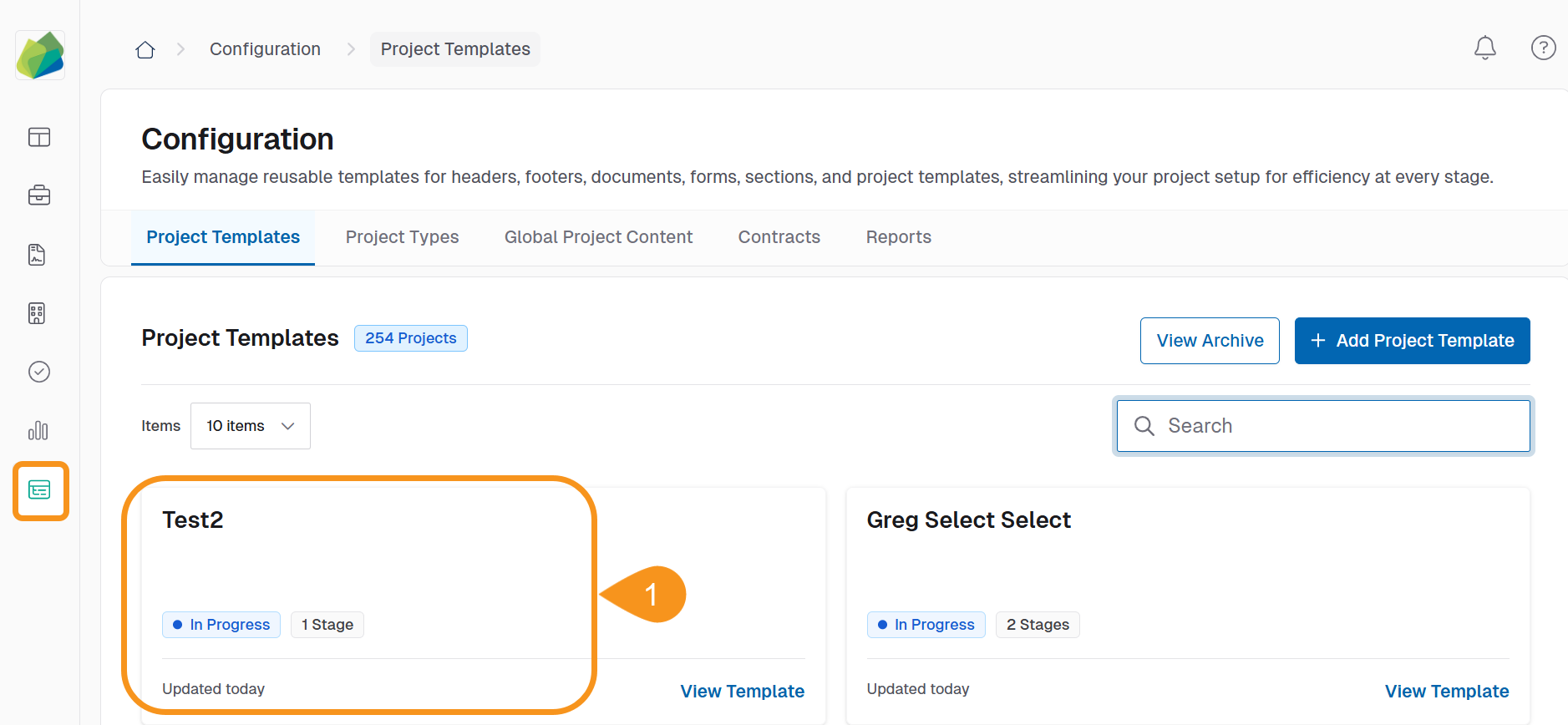Viewport: 1568px width, 725px height.
Task: Select the briefcase projects icon
Action: (39, 195)
